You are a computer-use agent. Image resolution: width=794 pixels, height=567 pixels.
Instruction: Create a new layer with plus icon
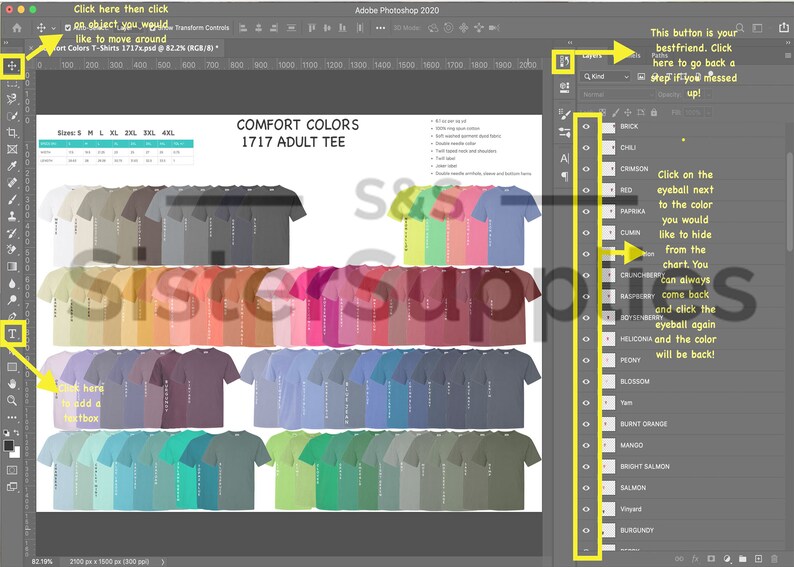pyautogui.click(x=758, y=559)
